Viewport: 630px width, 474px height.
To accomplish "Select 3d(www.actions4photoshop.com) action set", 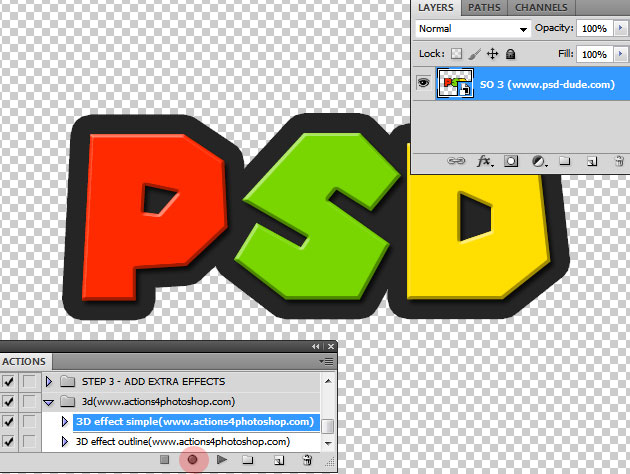I will (x=158, y=401).
